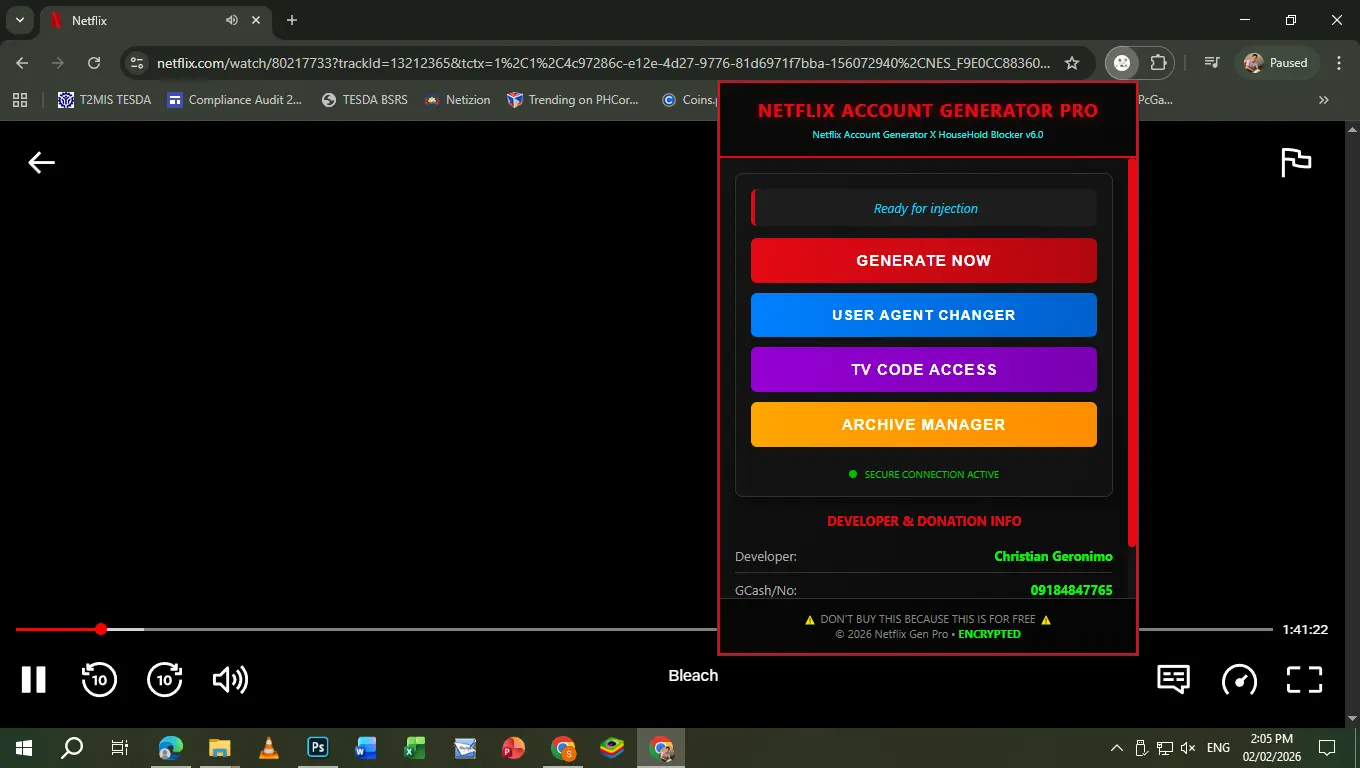The image size is (1360, 768).
Task: Open T2MIS TESDA bookmark
Action: click(x=105, y=100)
